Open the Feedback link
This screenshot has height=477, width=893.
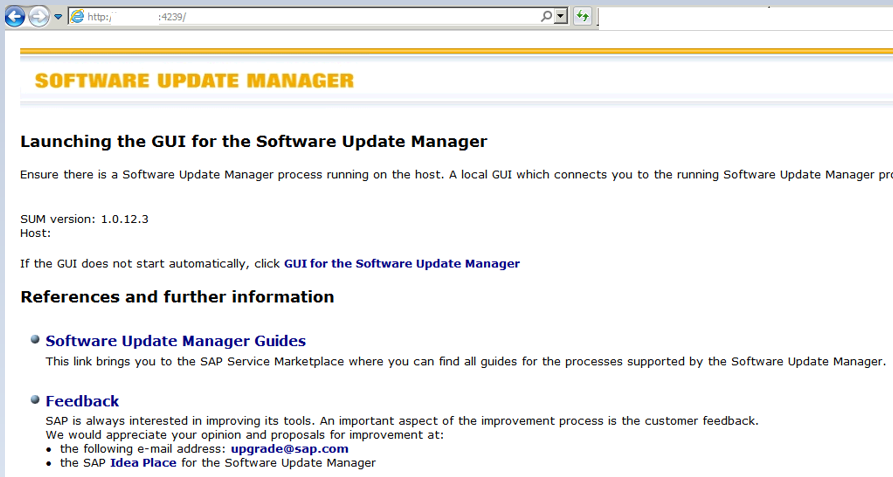[82, 401]
